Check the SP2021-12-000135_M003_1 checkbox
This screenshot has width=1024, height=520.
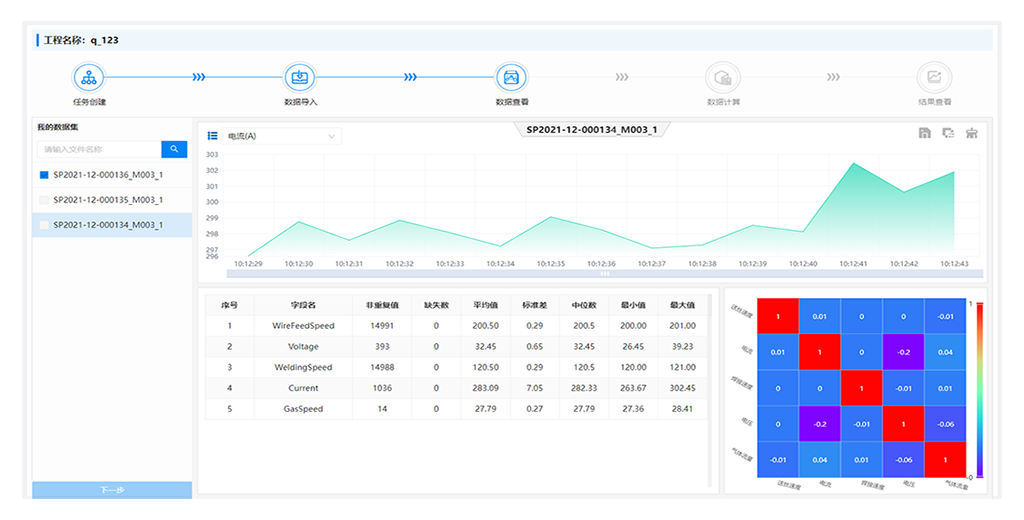(x=44, y=200)
